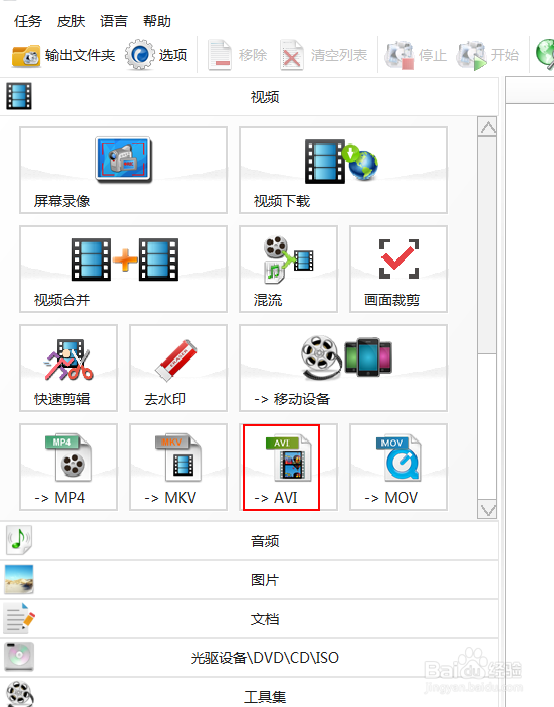Click scrollbar down arrow in video panel
The width and height of the screenshot is (554, 707).
(x=487, y=510)
